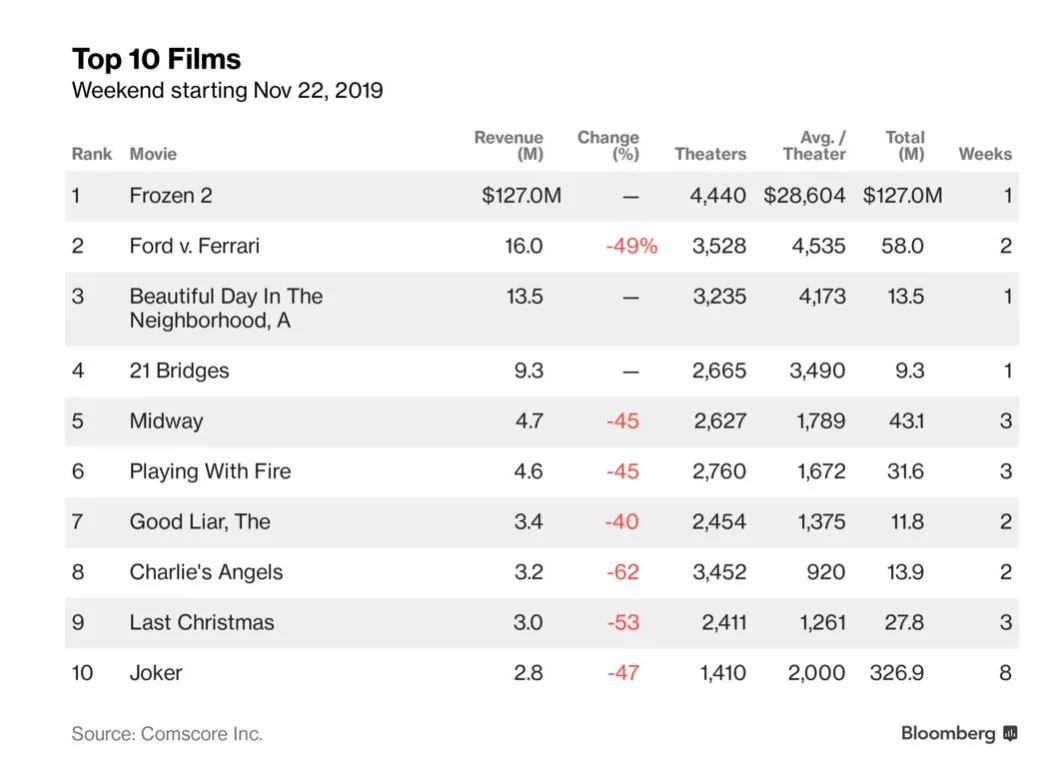Select the Midway movie title
Screen dimensions: 1060x780
click(166, 421)
